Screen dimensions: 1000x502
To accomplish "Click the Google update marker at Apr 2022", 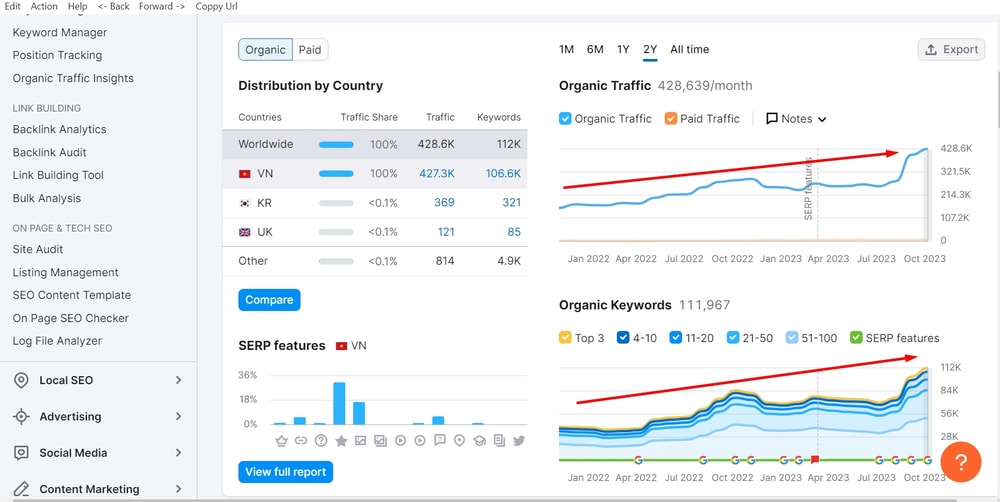I will coord(638,460).
